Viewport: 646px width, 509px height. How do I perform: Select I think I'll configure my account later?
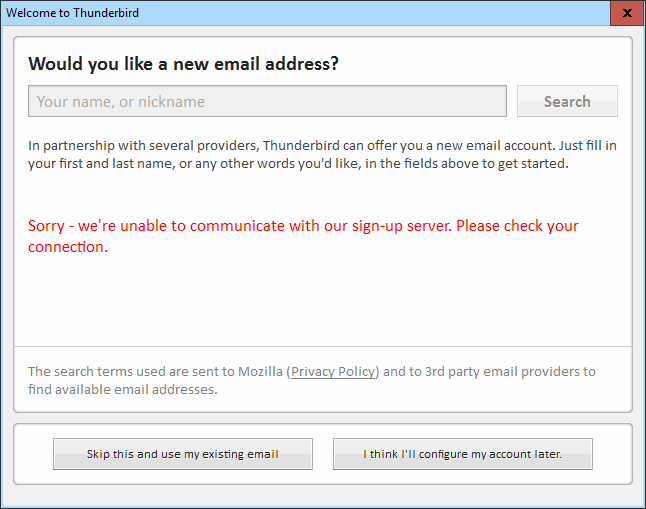click(x=462, y=454)
